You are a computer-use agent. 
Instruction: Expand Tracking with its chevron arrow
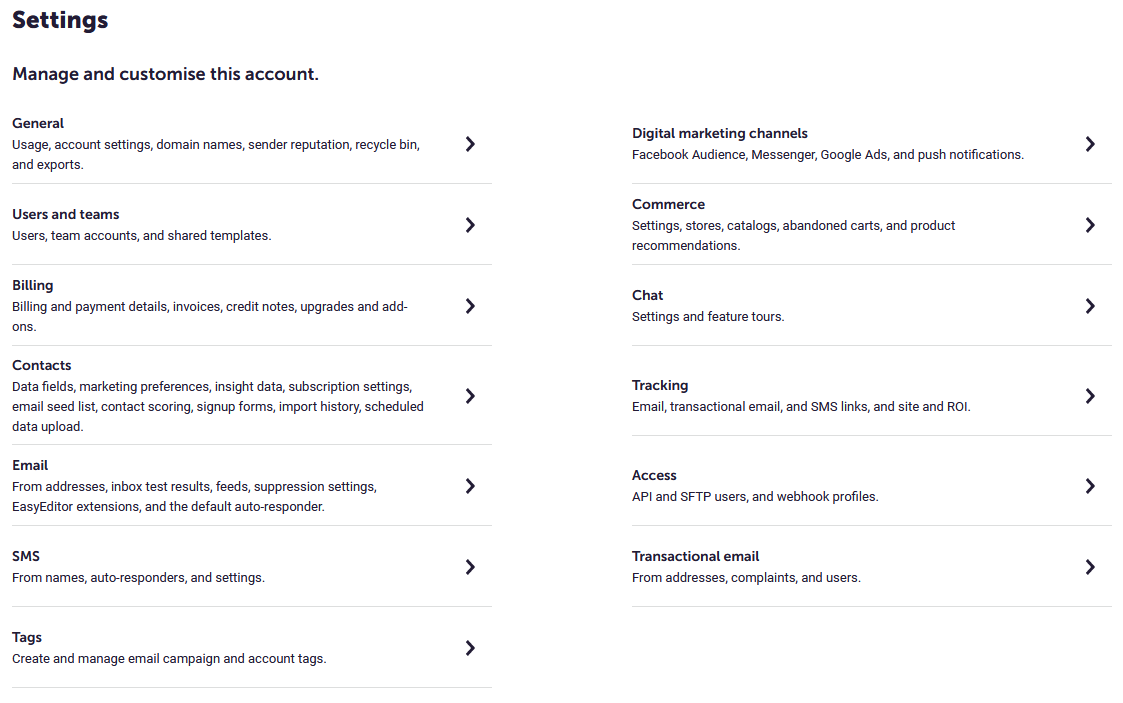[x=1089, y=396]
